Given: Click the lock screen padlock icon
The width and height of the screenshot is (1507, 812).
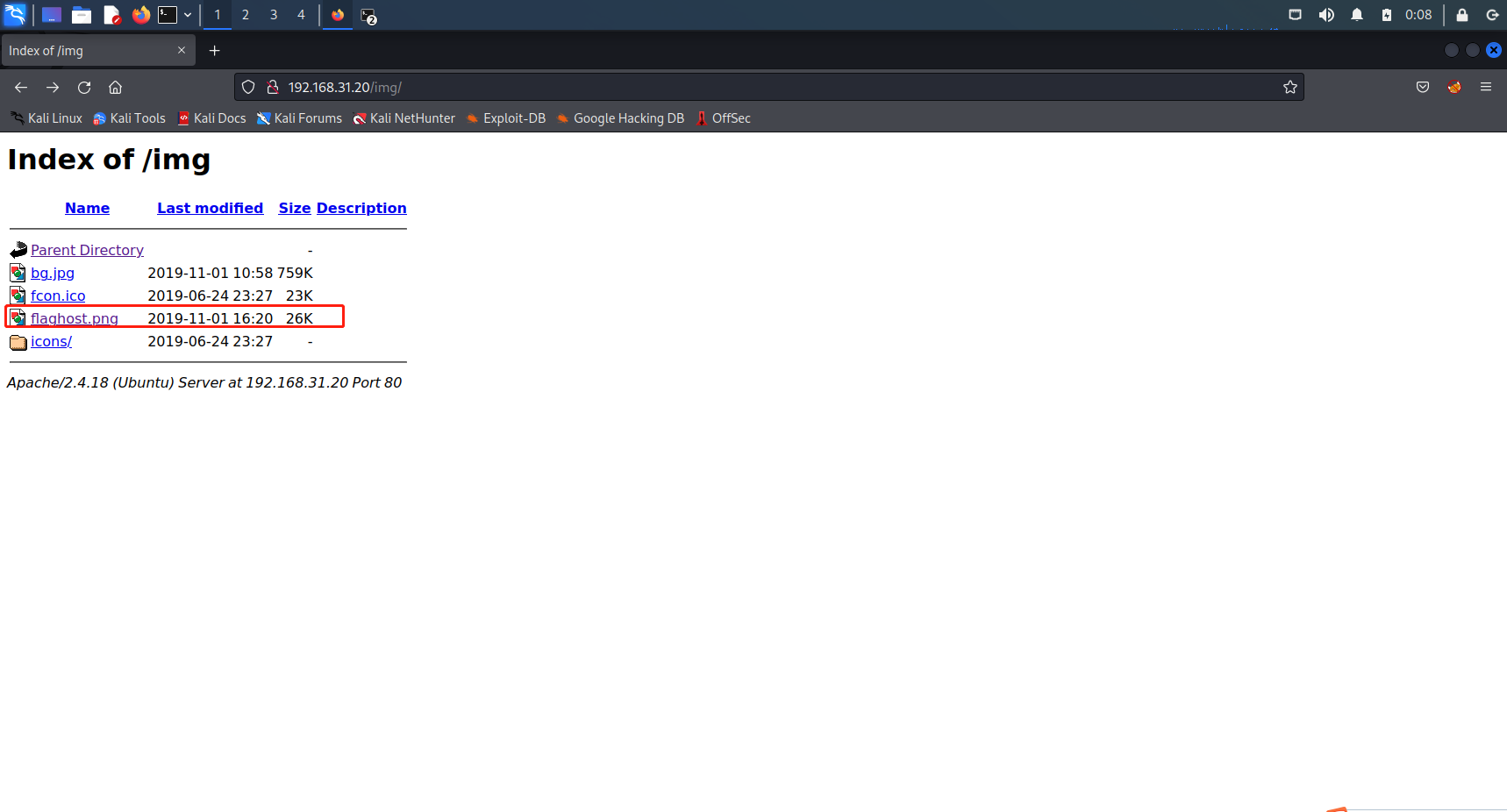Looking at the screenshot, I should click(1462, 15).
